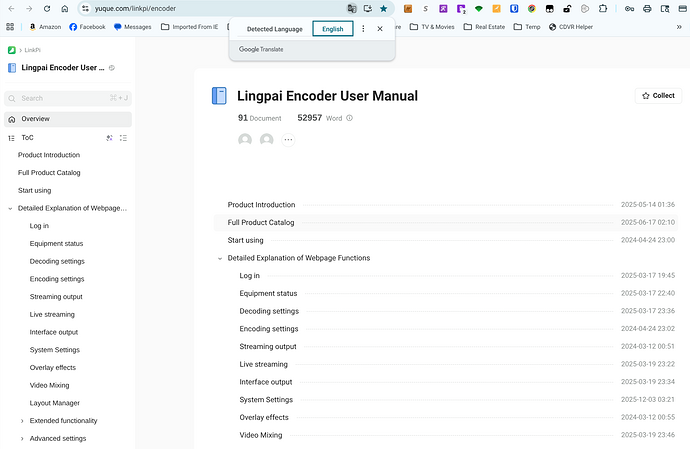The height and width of the screenshot is (449, 690).
Task: Click the bookmark star icon
Action: click(384, 8)
